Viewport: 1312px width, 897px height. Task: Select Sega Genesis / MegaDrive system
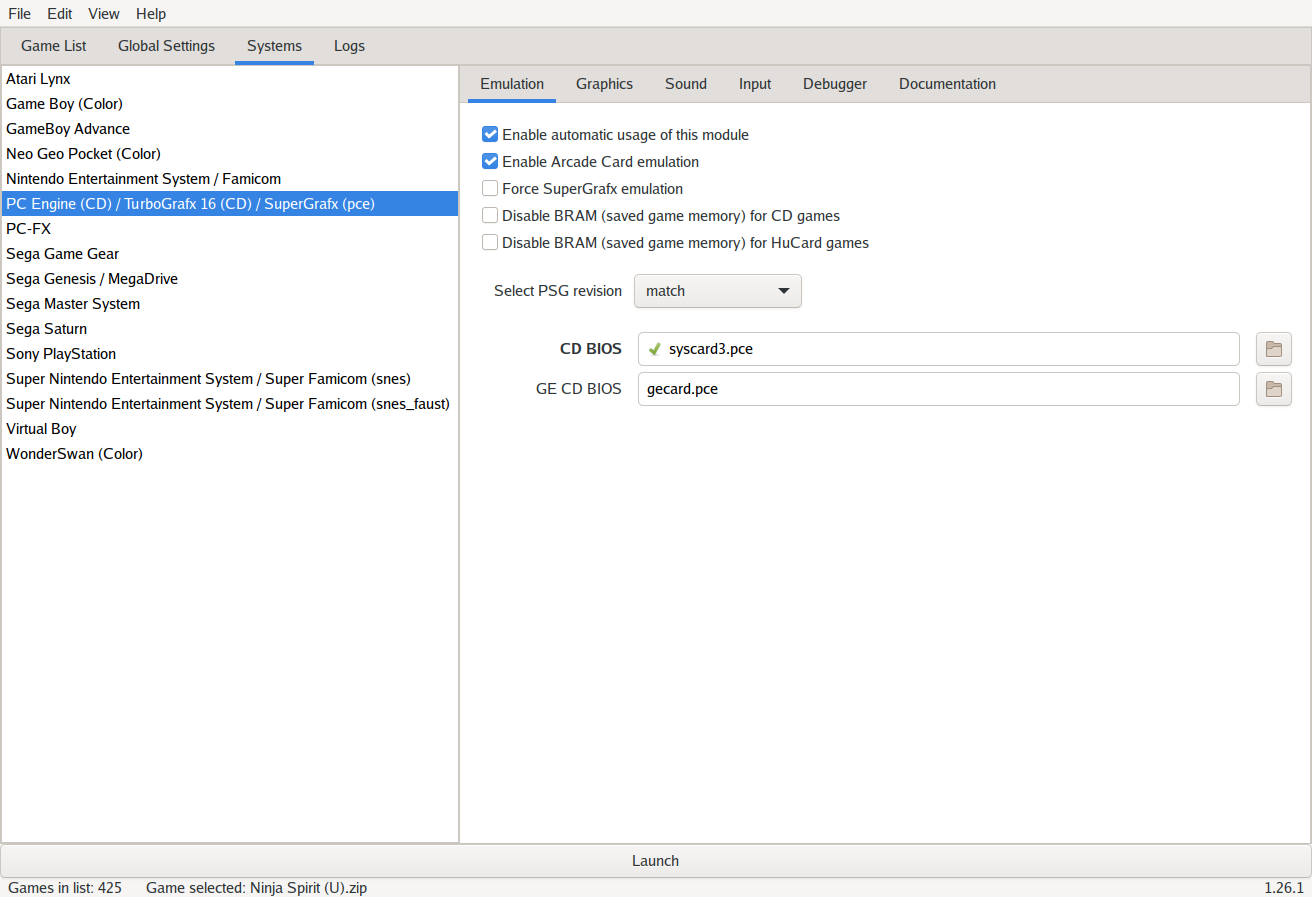click(230, 279)
